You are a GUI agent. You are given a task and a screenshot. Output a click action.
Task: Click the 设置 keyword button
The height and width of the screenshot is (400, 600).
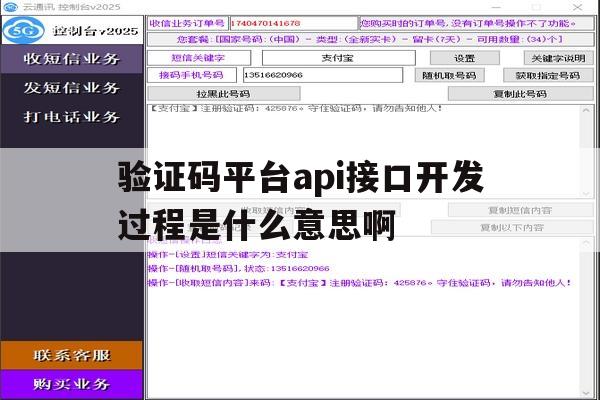pyautogui.click(x=465, y=58)
